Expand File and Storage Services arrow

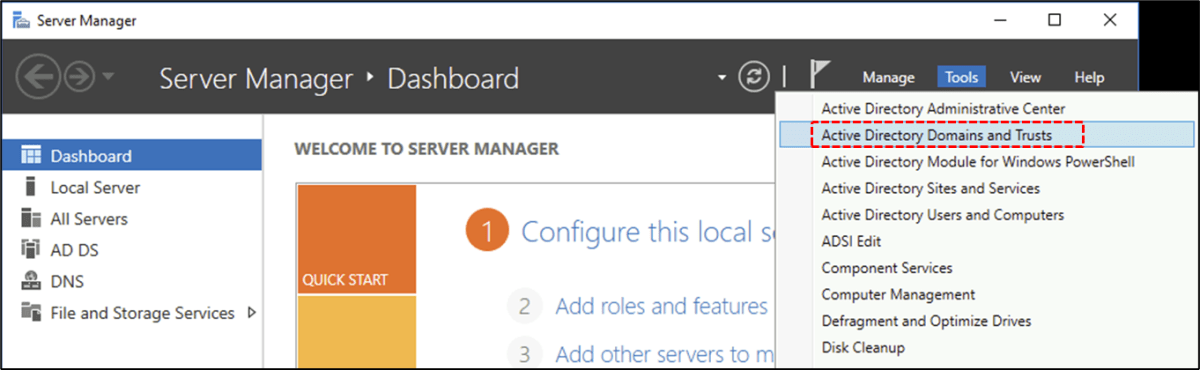pos(251,313)
